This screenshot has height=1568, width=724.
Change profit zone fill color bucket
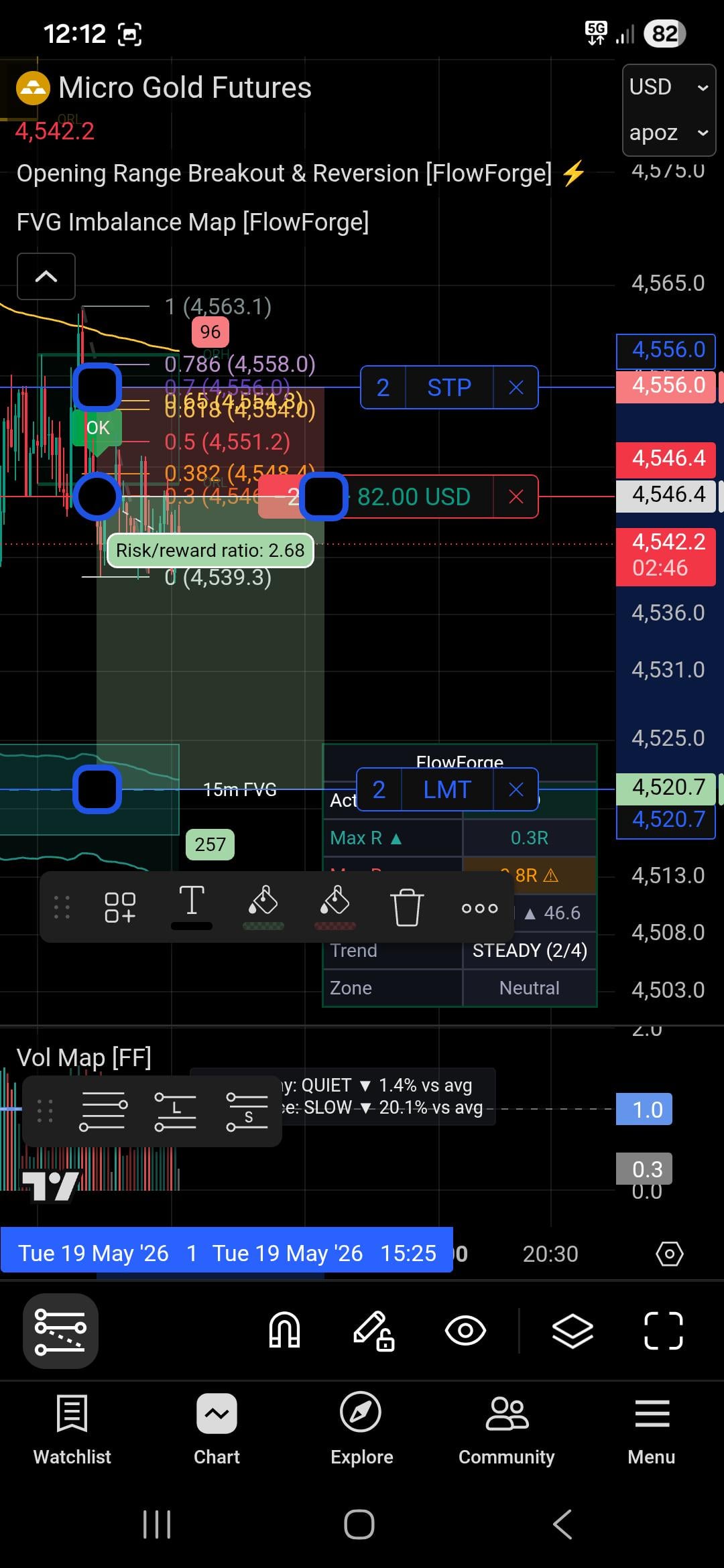(x=263, y=907)
